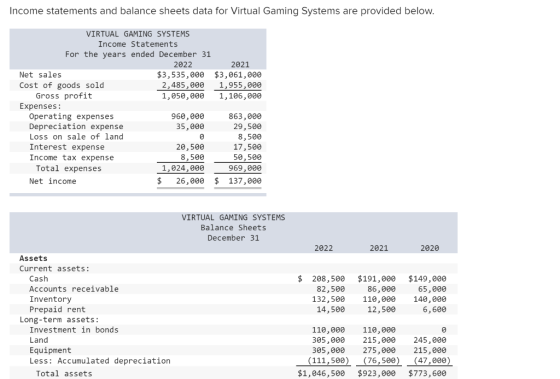
Task: Click the 2021 land value 215,000
Action: (x=379, y=340)
